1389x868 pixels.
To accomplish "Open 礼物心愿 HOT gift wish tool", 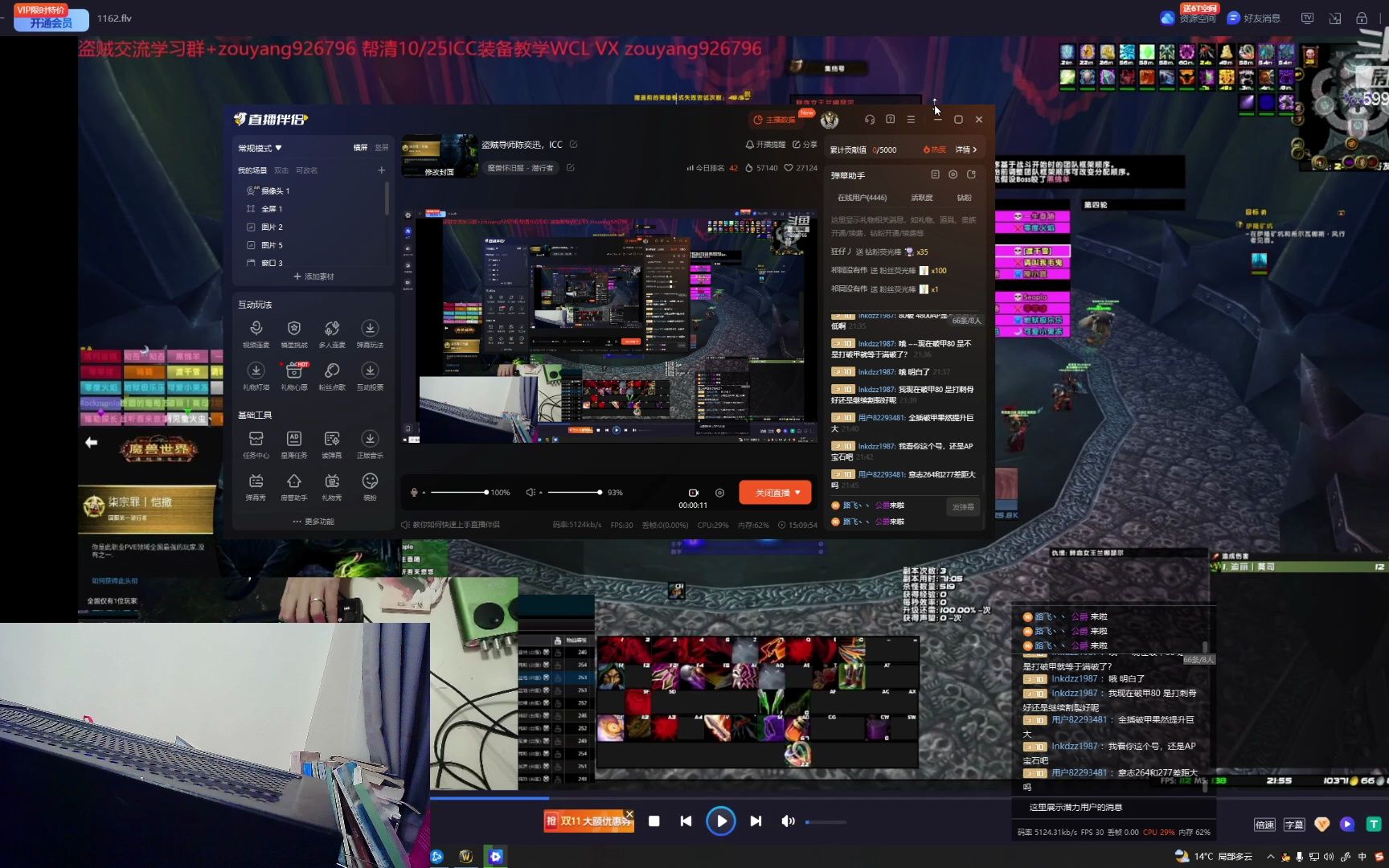I will 293,376.
